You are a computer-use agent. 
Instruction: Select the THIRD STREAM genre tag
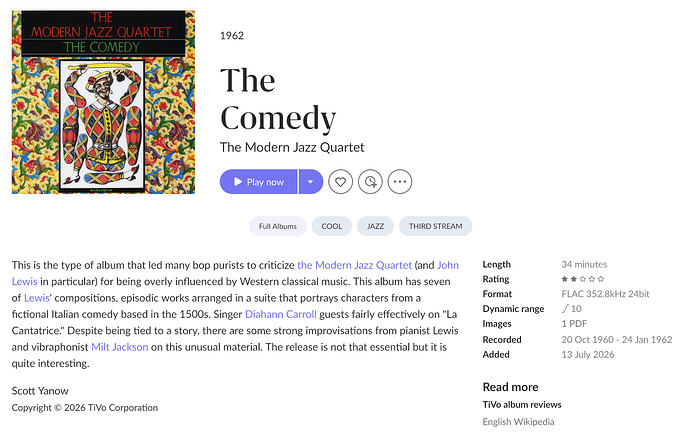436,226
